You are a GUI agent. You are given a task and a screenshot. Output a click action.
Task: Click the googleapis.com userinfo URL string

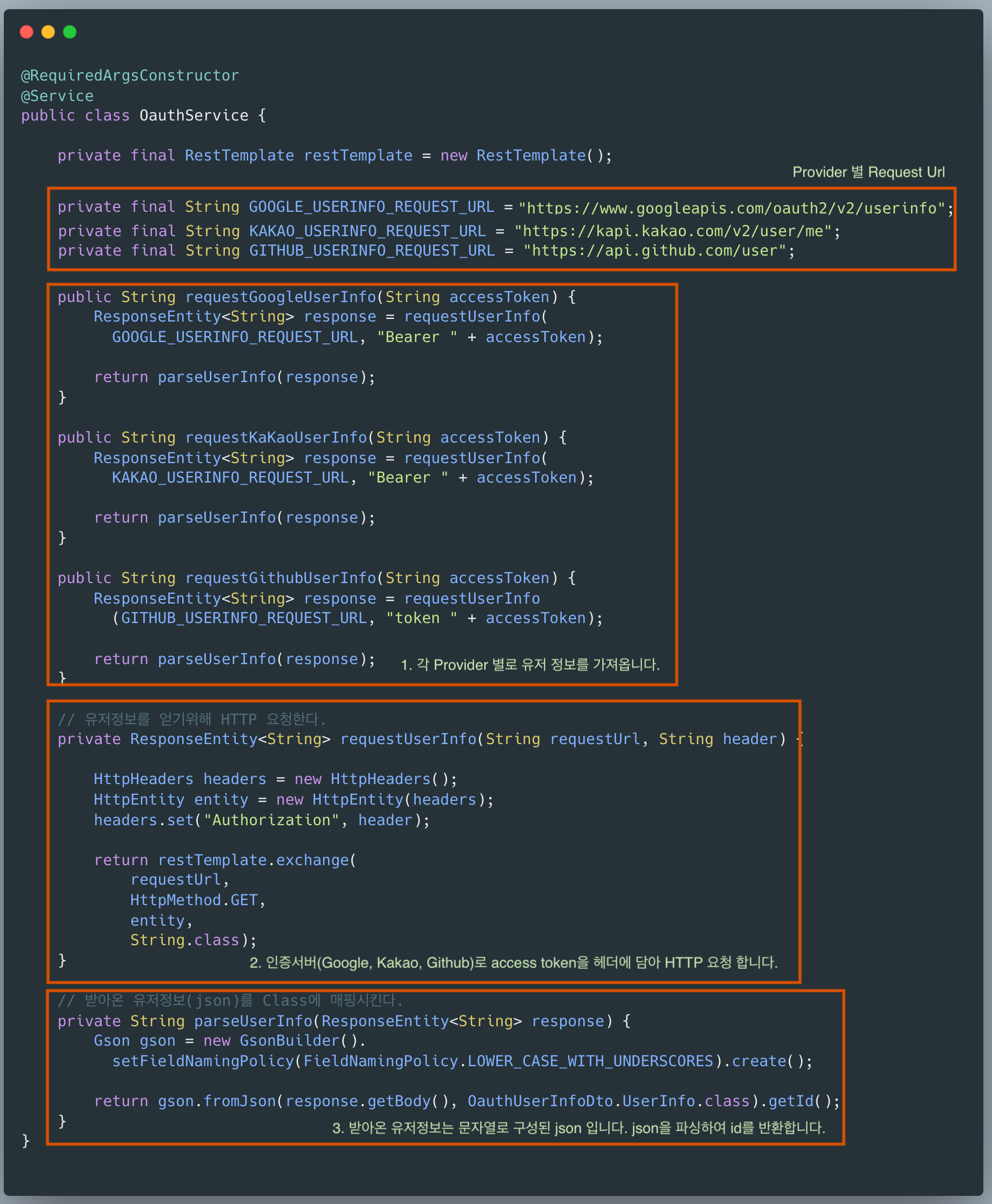tap(731, 208)
